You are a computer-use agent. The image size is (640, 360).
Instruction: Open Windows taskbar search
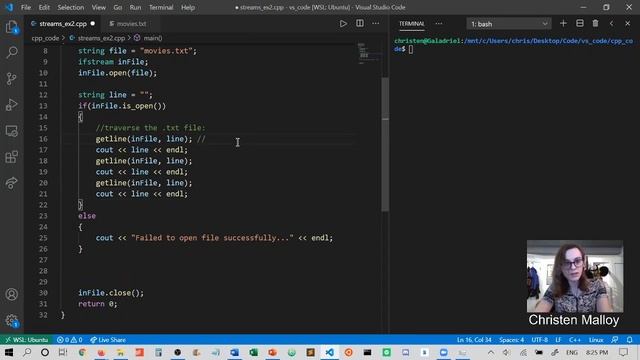[27, 352]
